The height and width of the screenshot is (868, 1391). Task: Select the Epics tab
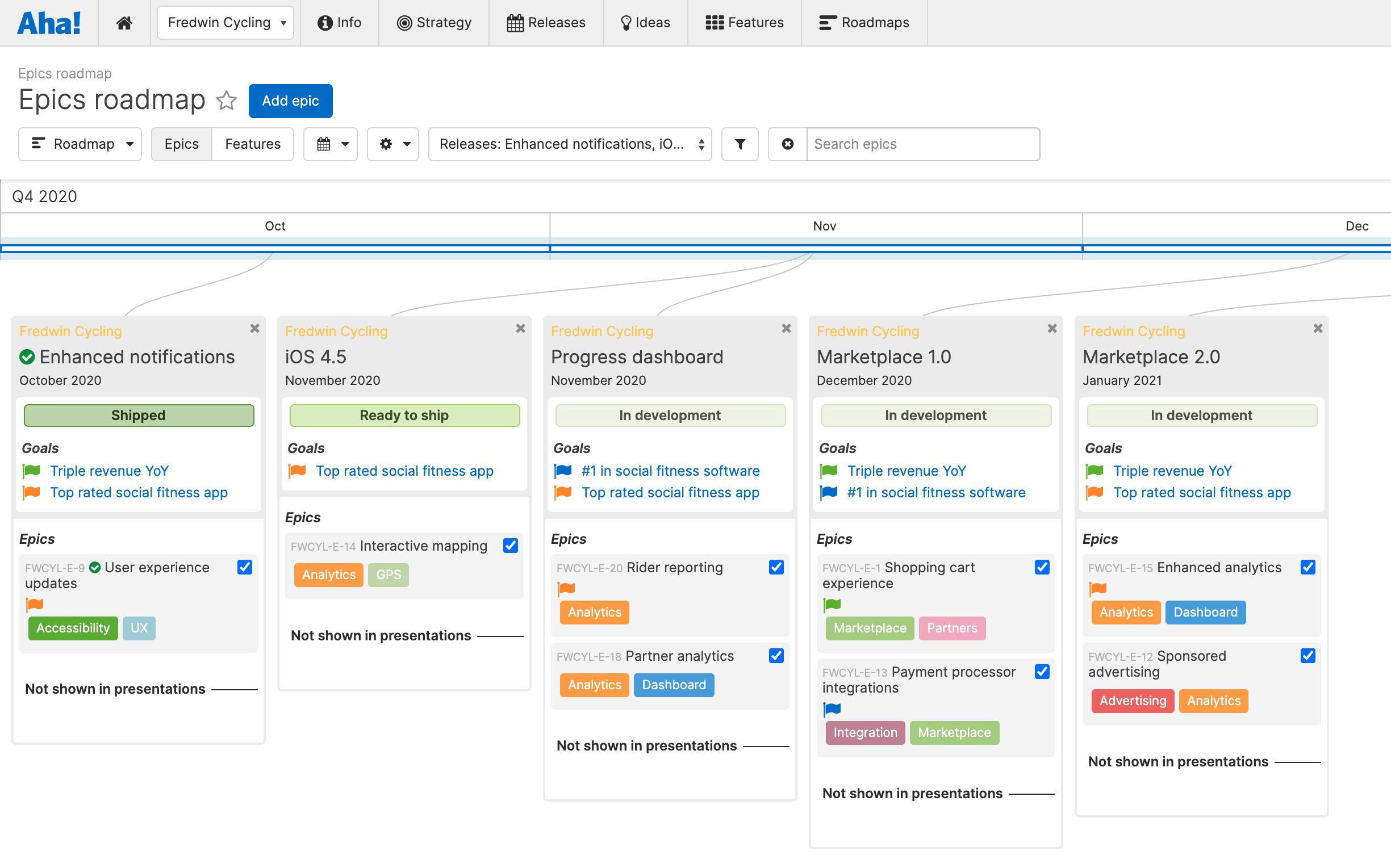181,144
